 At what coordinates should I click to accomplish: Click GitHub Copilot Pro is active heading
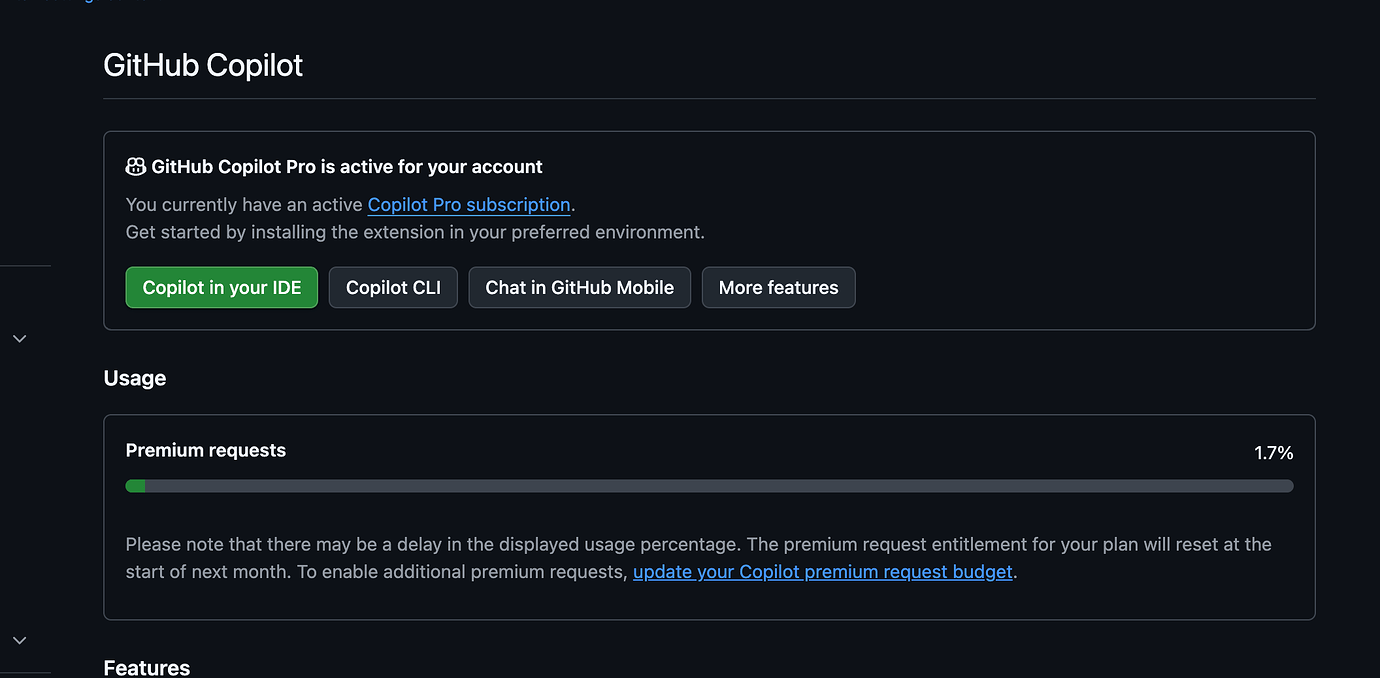coord(347,167)
